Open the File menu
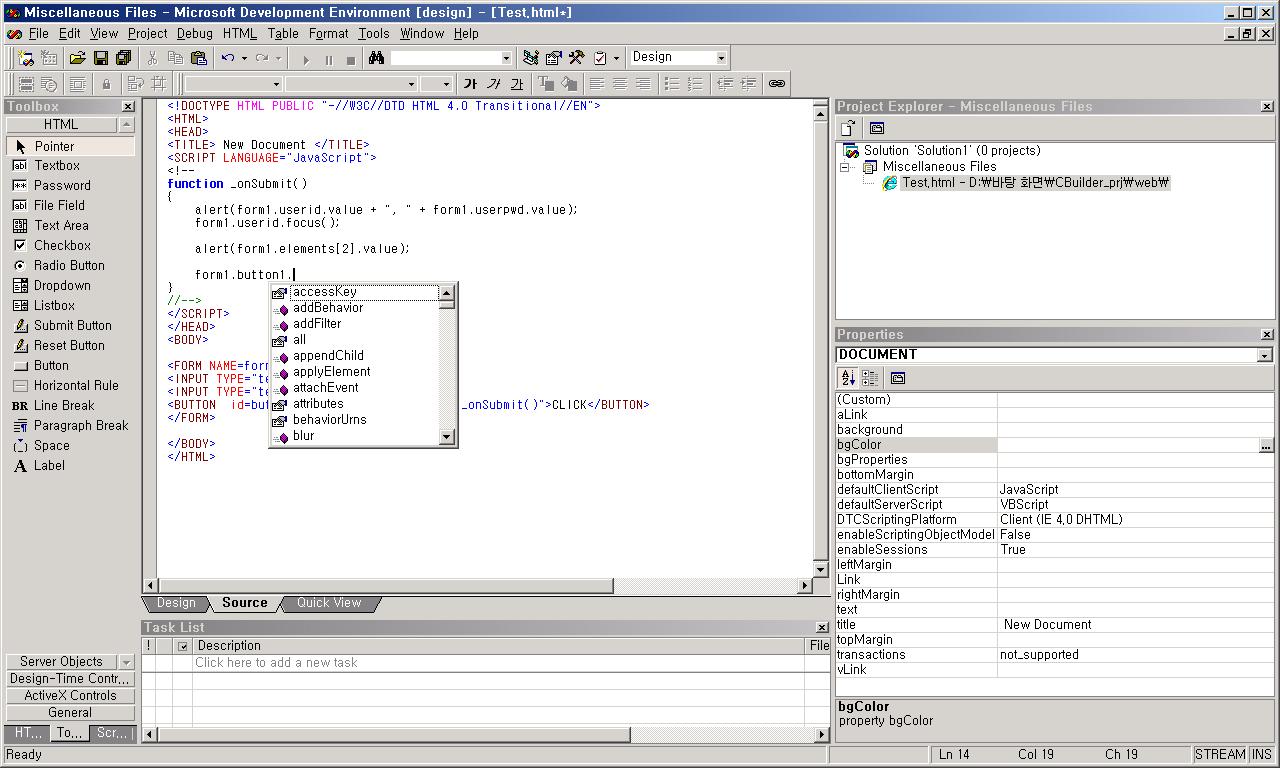Screen dimensions: 1280x768 click(38, 33)
